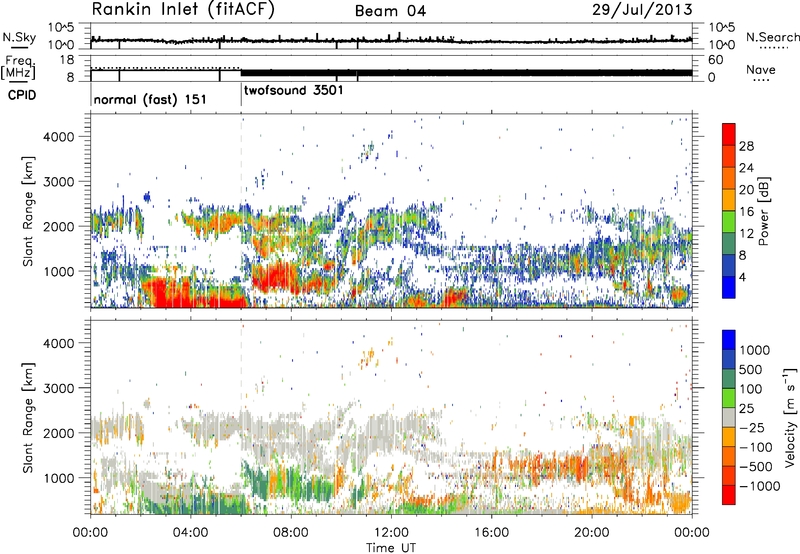Click the 'Nave' legend label

pos(760,69)
